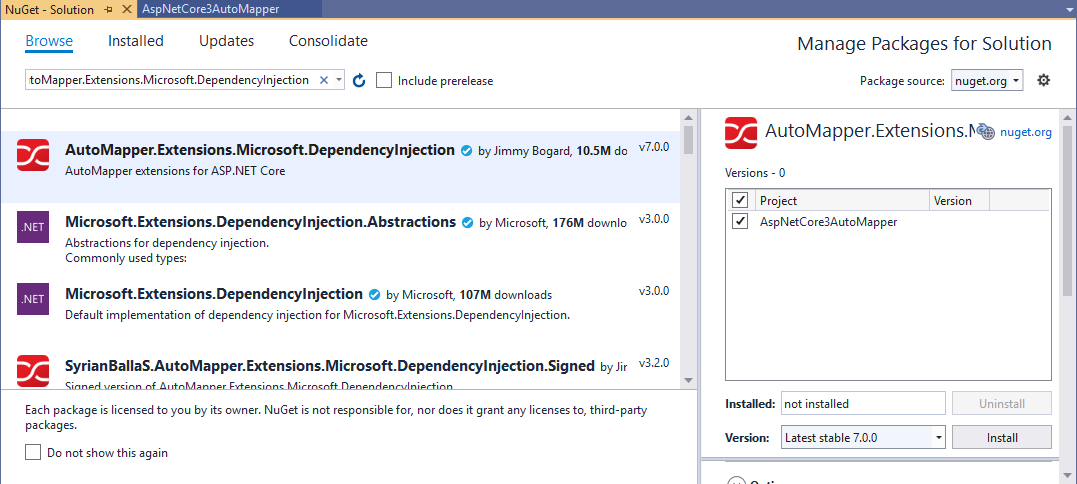This screenshot has height=484, width=1077.
Task: Select AspNetCore3AutoMapper project row
Action: pos(888,222)
